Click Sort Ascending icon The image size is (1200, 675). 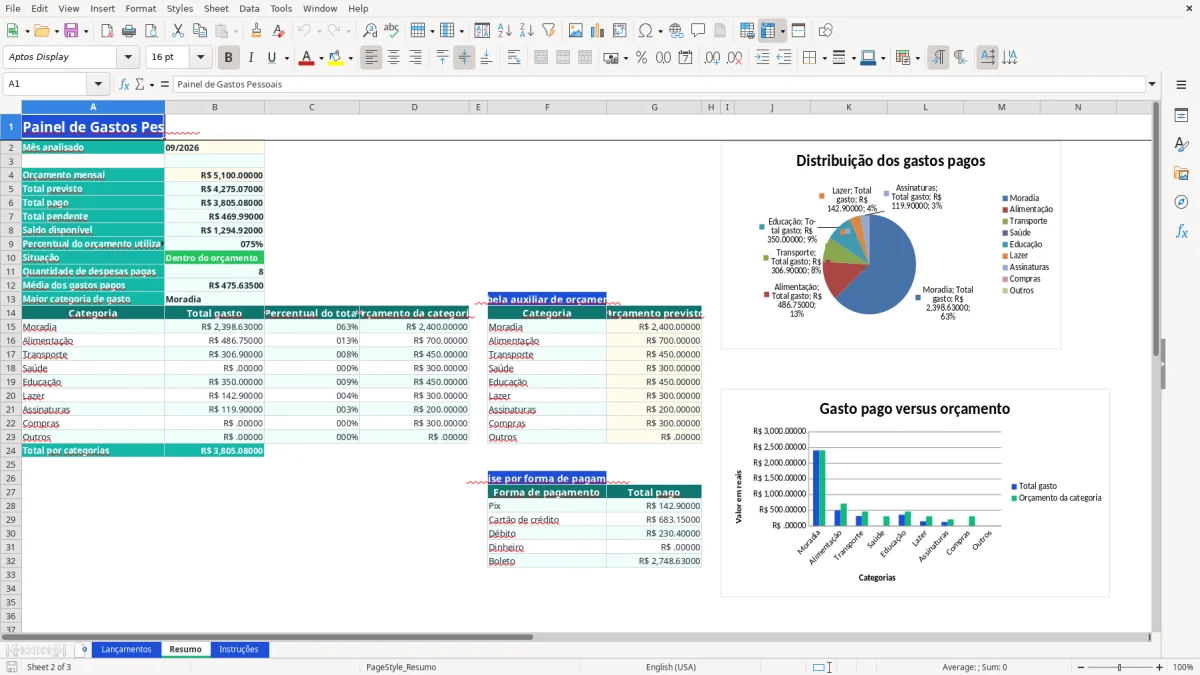pos(504,31)
